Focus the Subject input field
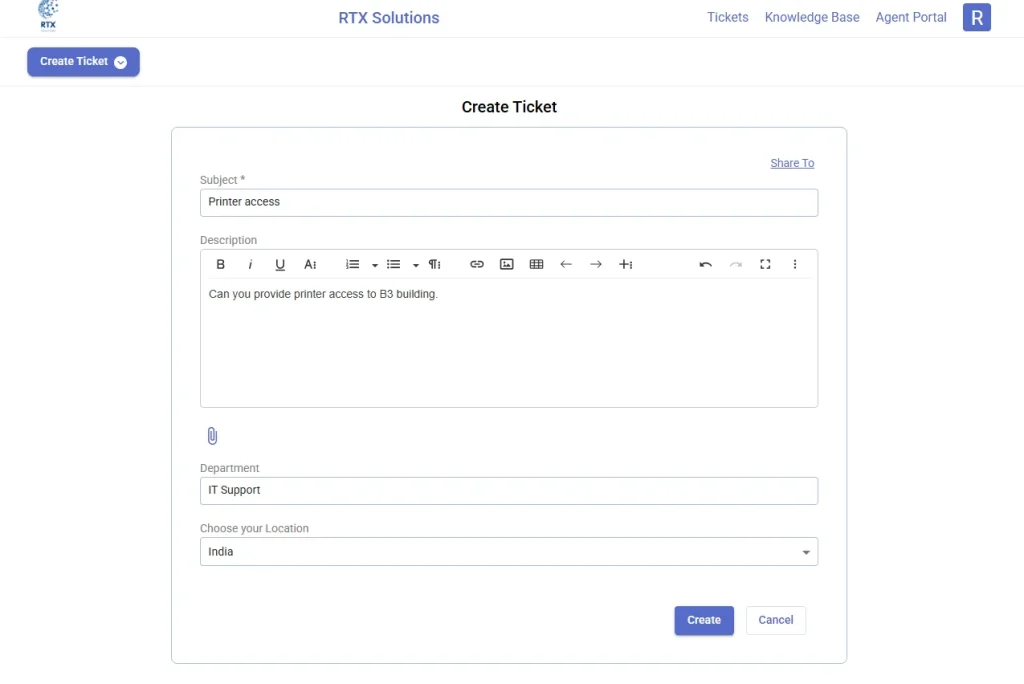 point(509,203)
